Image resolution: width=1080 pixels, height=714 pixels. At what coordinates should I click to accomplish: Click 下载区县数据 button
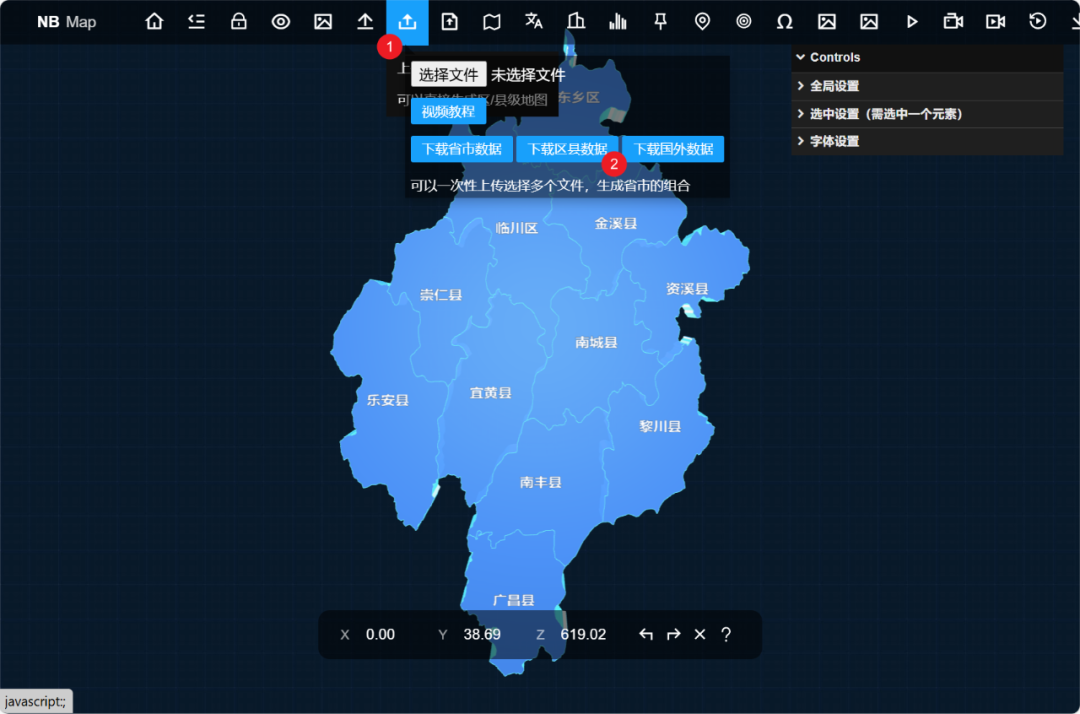[567, 149]
